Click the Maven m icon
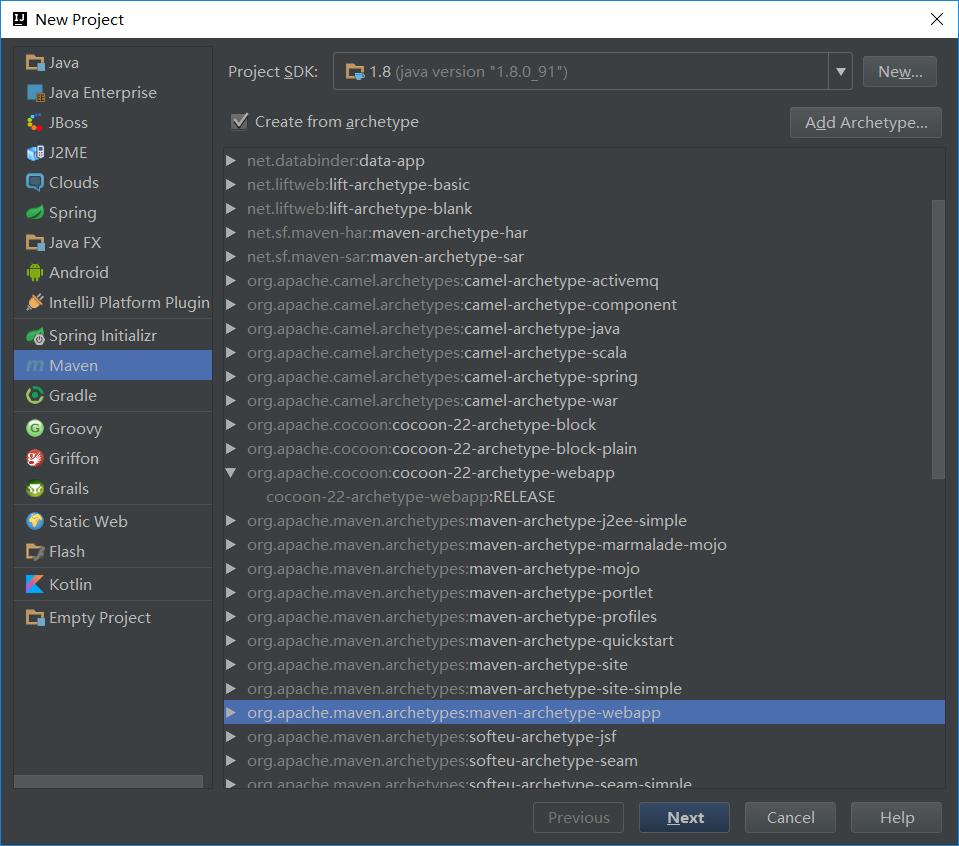The height and width of the screenshot is (846, 959). [35, 366]
